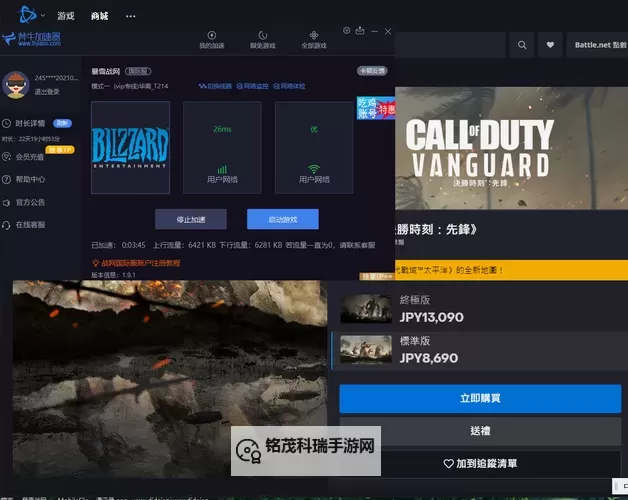
Task: Open Battle.net 點數 balance button
Action: coord(598,45)
